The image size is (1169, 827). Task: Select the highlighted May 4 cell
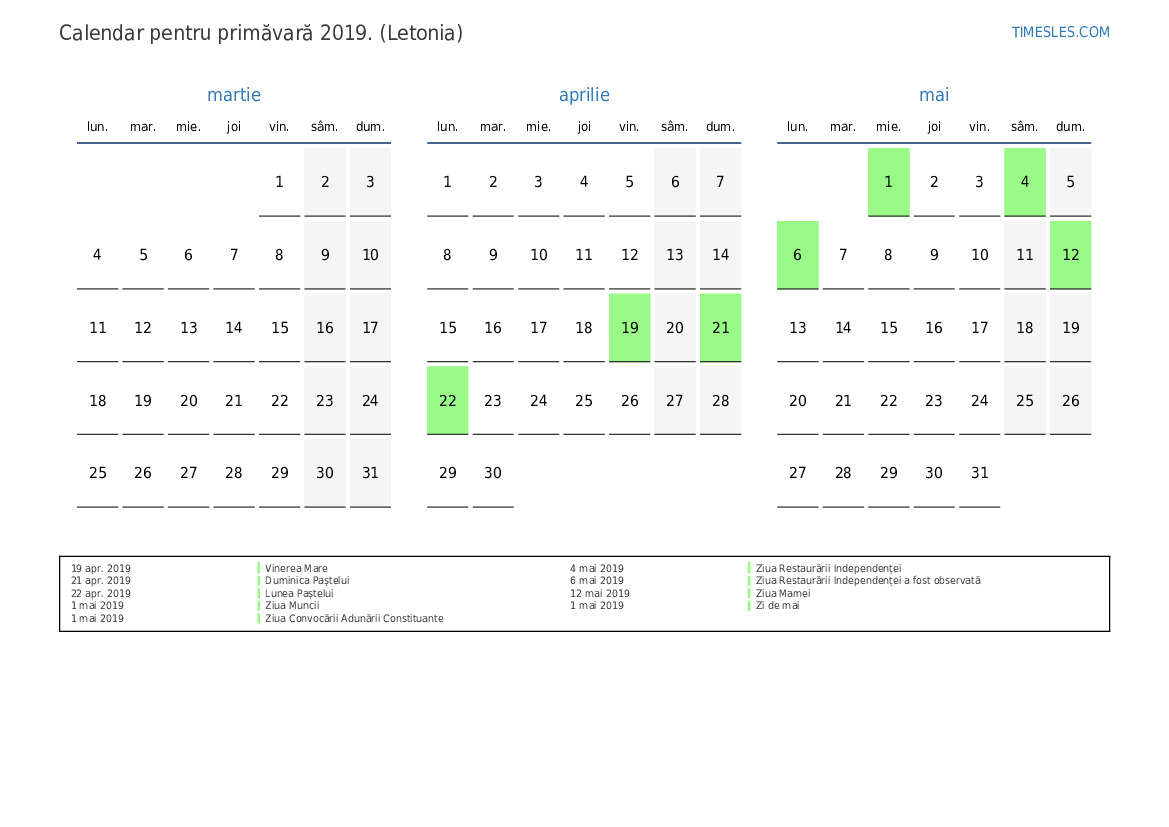(x=1024, y=182)
